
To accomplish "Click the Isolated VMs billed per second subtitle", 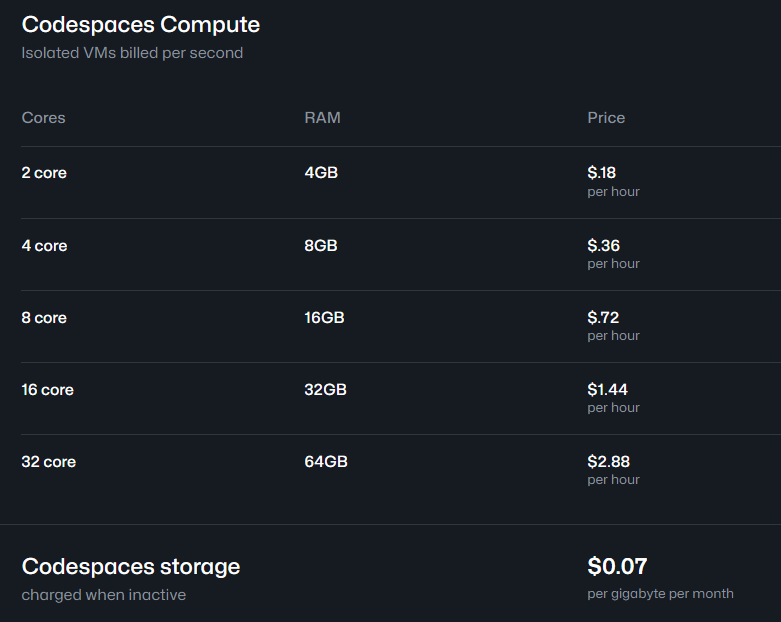I will (132, 53).
